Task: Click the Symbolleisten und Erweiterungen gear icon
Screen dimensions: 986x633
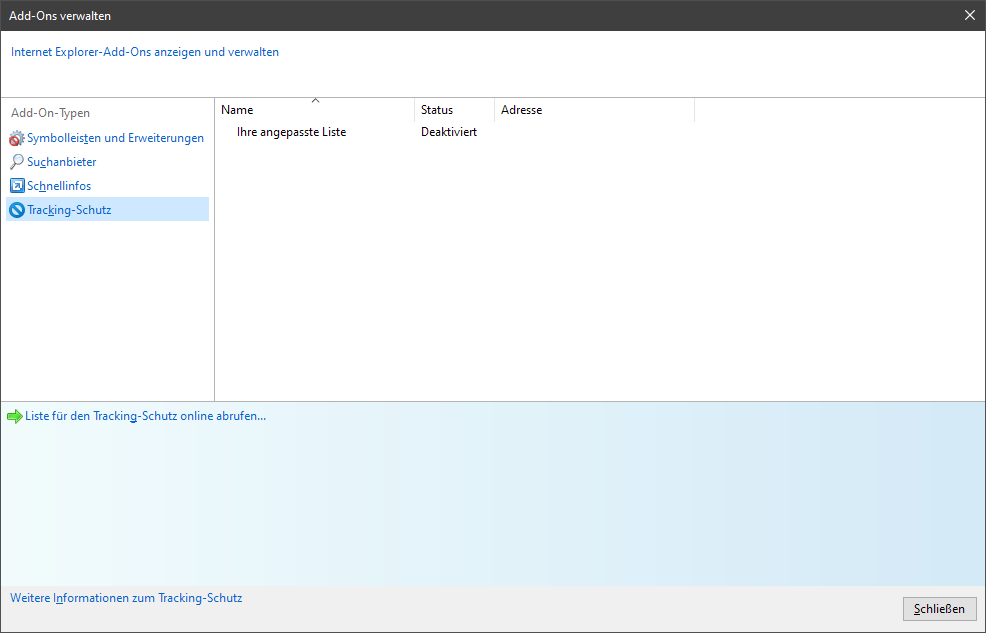Action: point(16,138)
